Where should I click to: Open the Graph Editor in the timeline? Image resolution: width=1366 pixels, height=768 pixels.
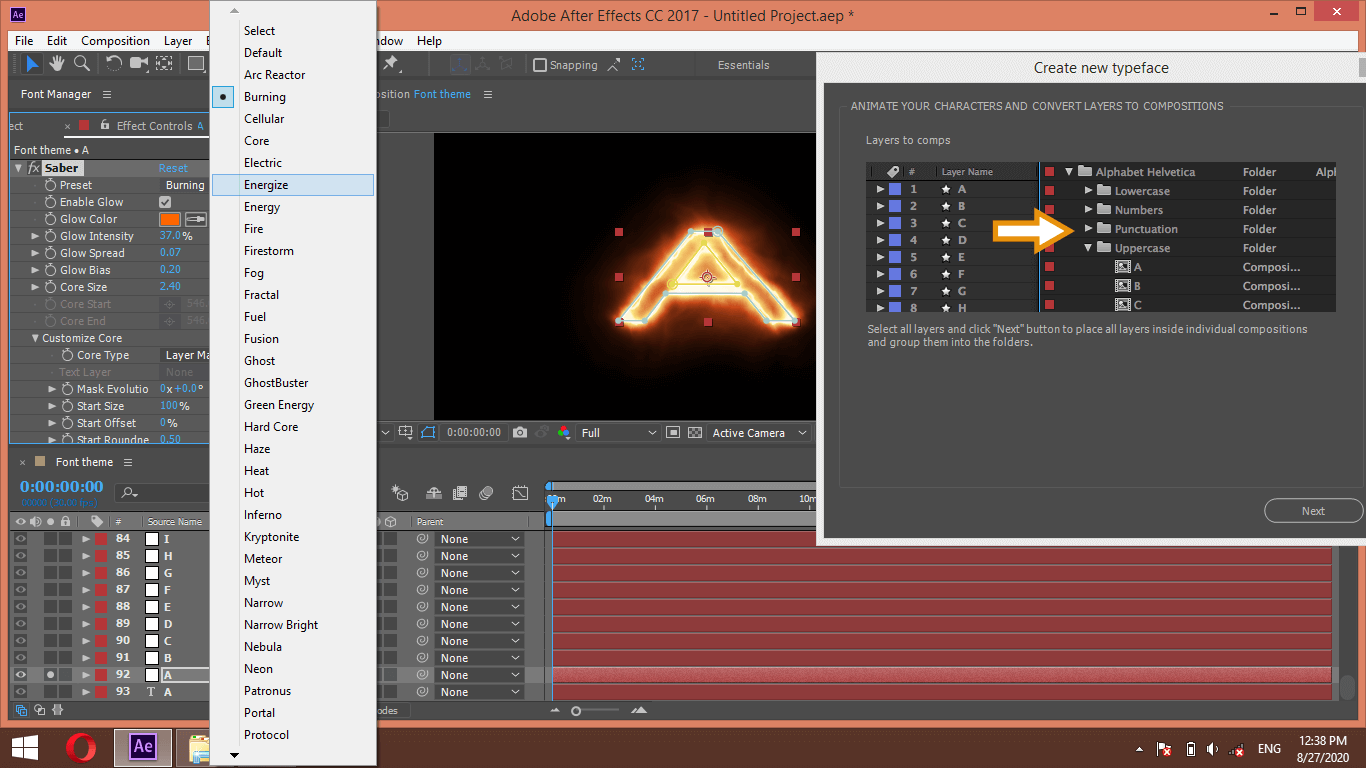tap(520, 493)
